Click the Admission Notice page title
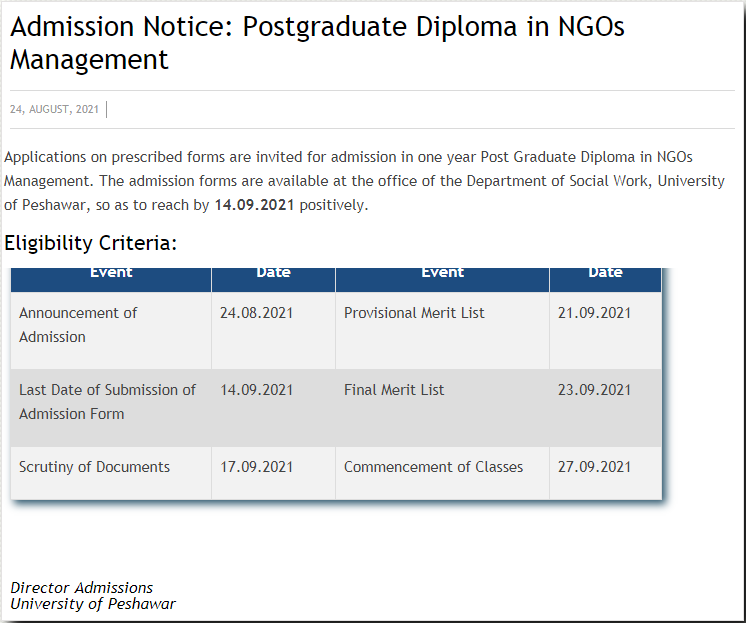746x623 pixels. click(317, 43)
